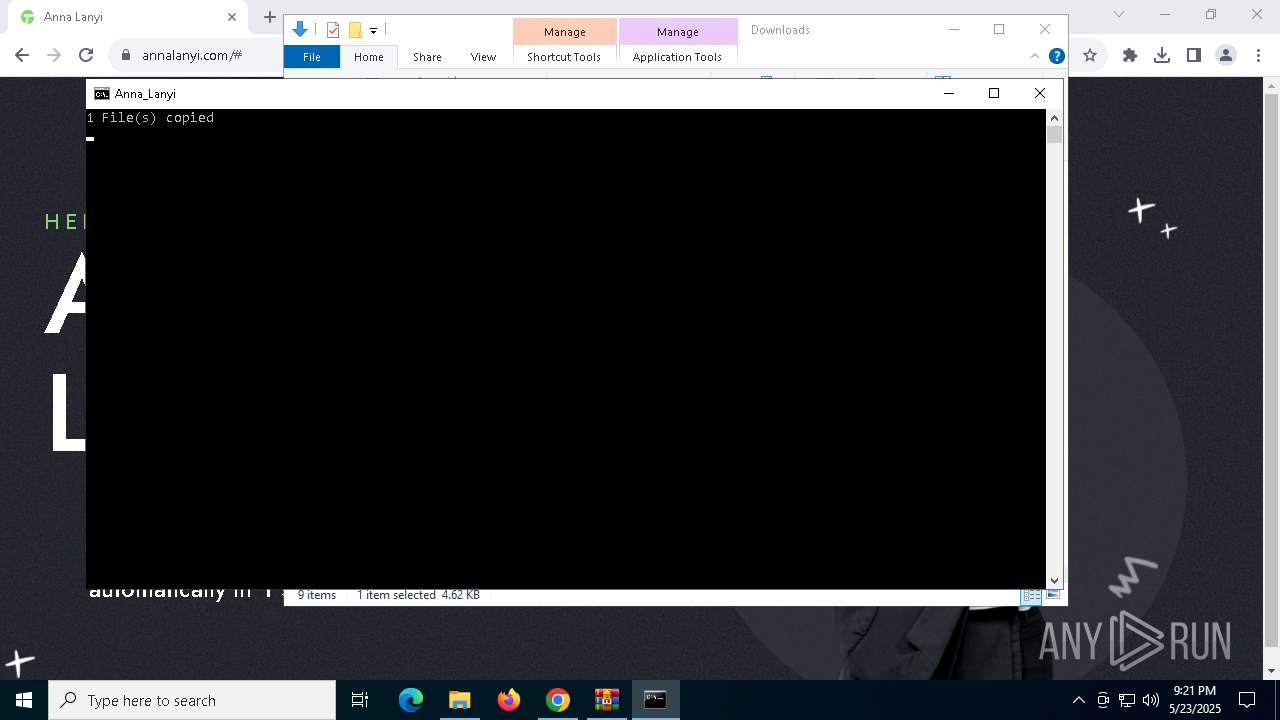Open File Explorer from taskbar
Screen dimensions: 1280x720
tap(459, 700)
